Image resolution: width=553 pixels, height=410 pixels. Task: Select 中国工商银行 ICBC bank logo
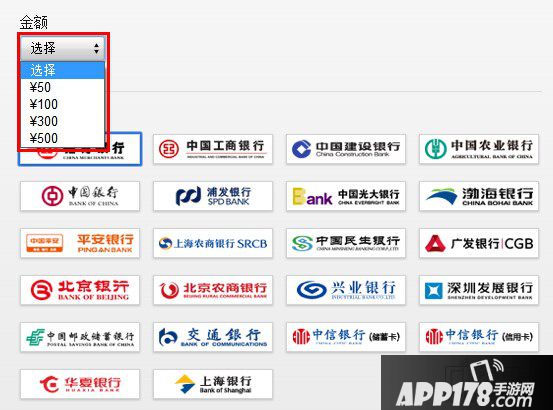coord(213,149)
